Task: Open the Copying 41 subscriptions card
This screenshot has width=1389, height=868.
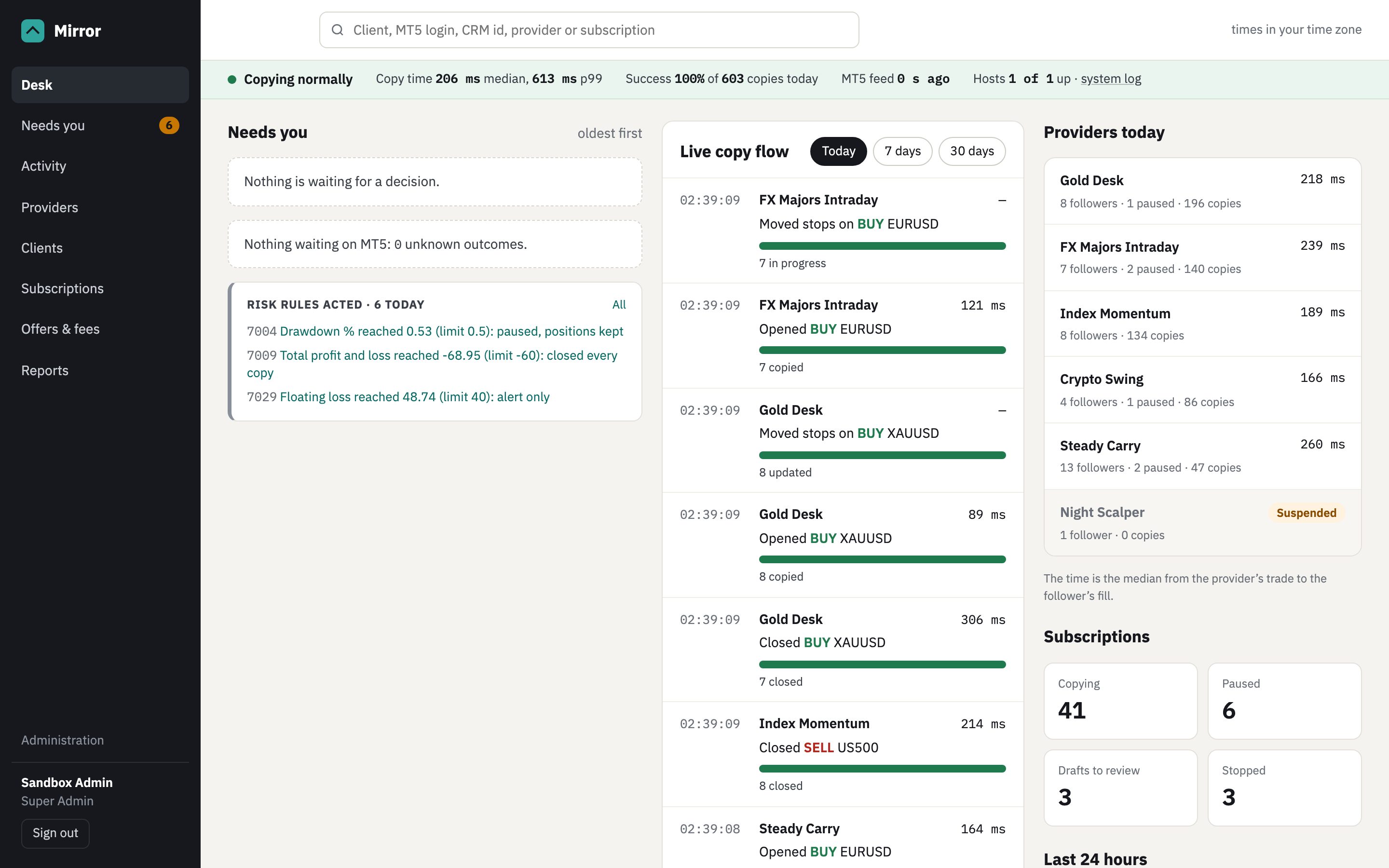Action: tap(1120, 701)
